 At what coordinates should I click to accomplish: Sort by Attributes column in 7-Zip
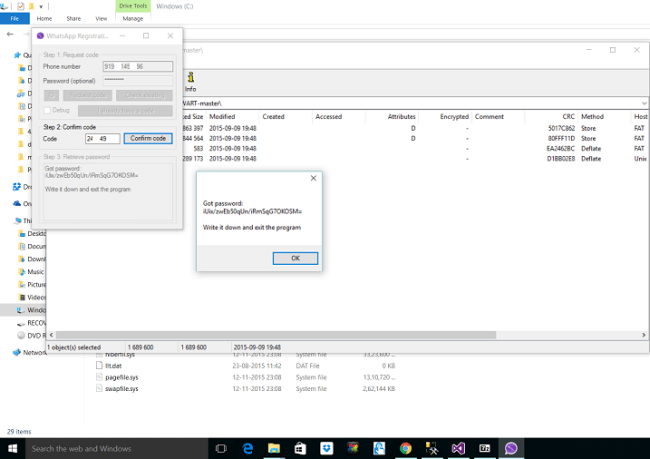pos(392,117)
